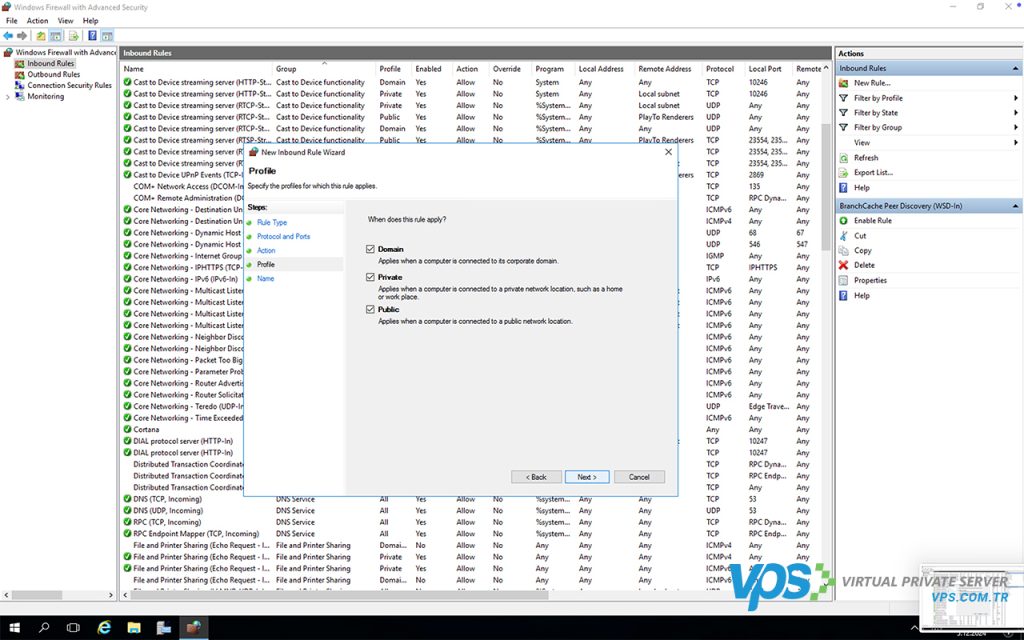Go to the Name wizard step
The height and width of the screenshot is (640, 1024).
tap(265, 279)
